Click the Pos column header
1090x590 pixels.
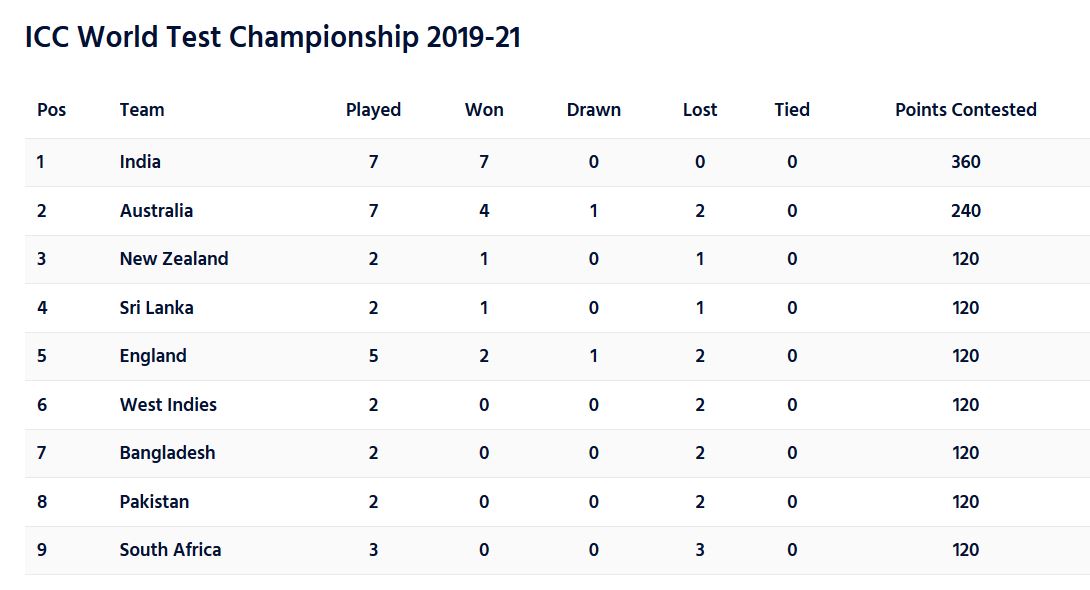pos(51,110)
